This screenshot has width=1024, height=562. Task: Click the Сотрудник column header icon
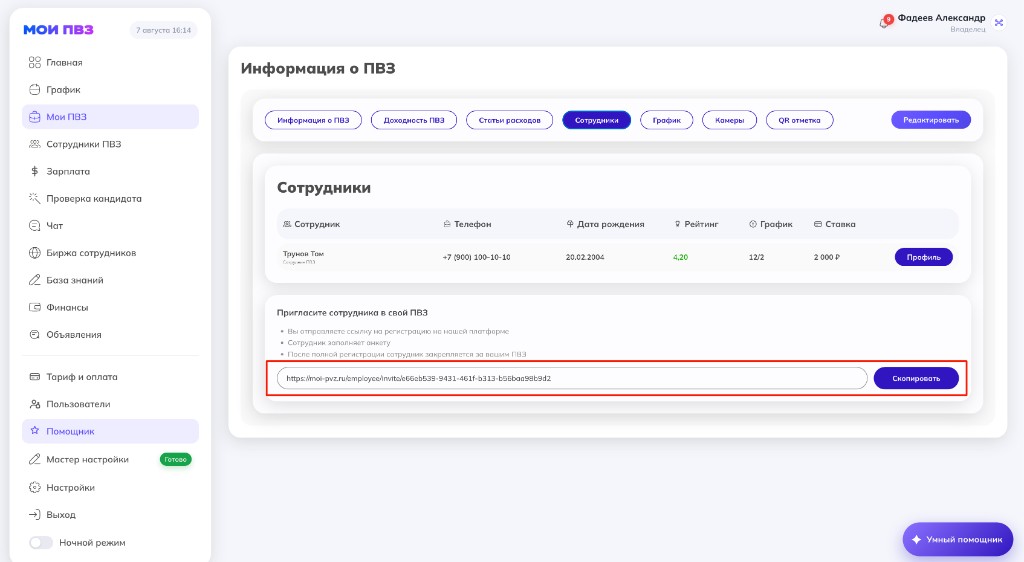pyautogui.click(x=287, y=224)
